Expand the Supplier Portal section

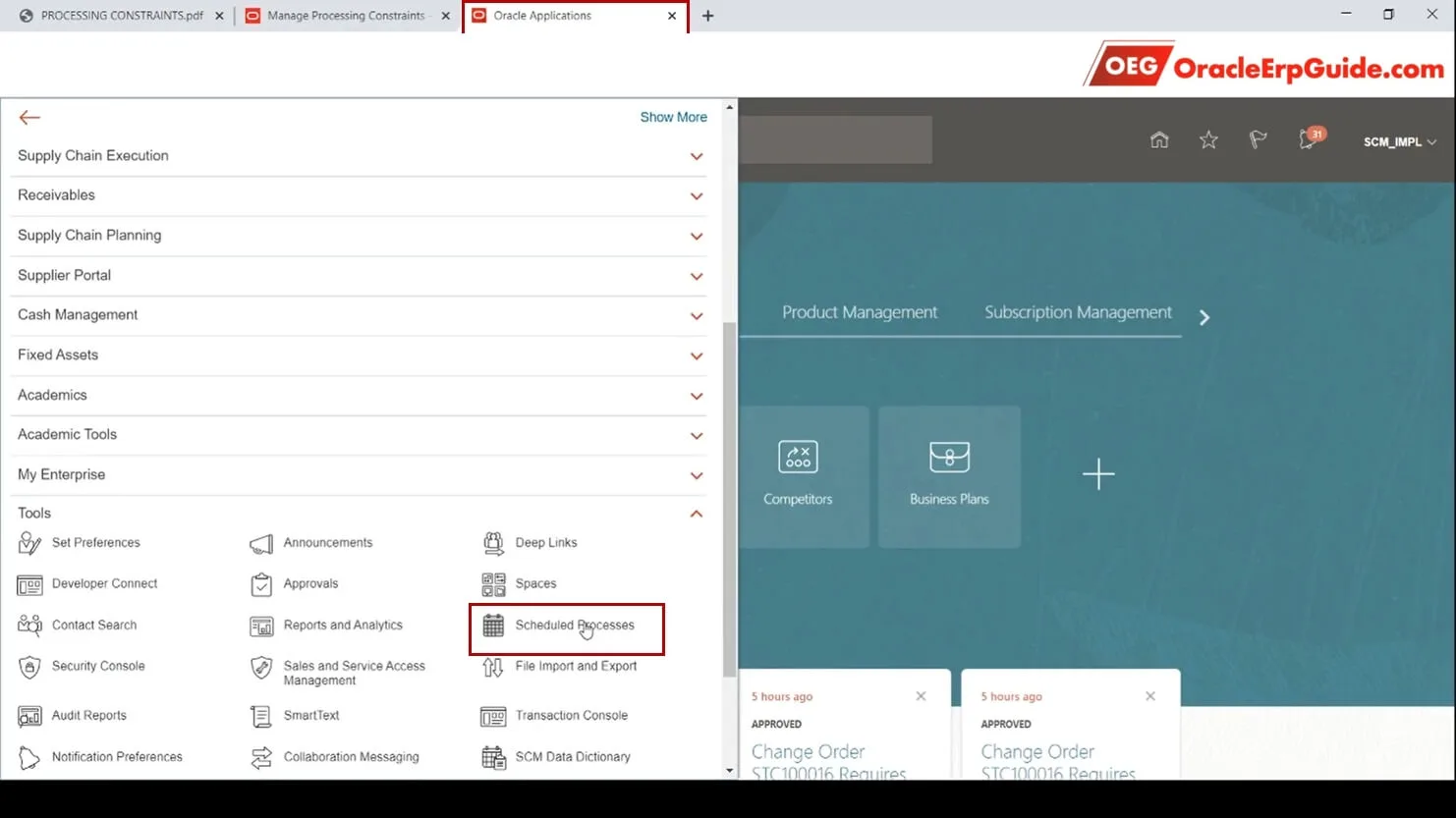click(697, 276)
